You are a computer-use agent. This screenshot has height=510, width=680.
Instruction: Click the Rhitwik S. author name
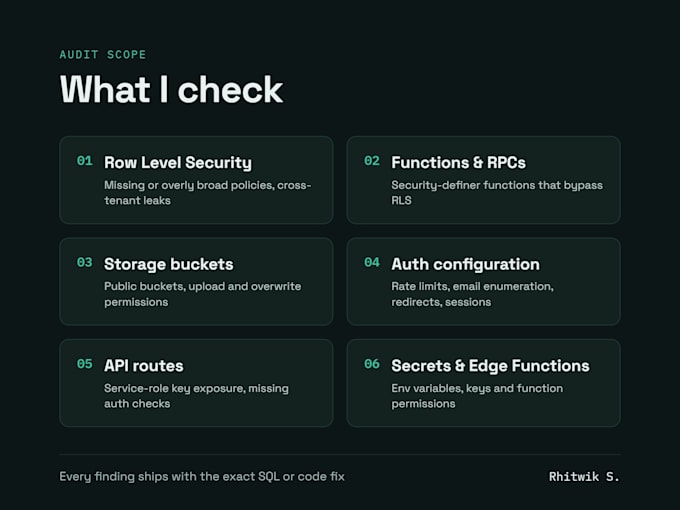pos(584,477)
